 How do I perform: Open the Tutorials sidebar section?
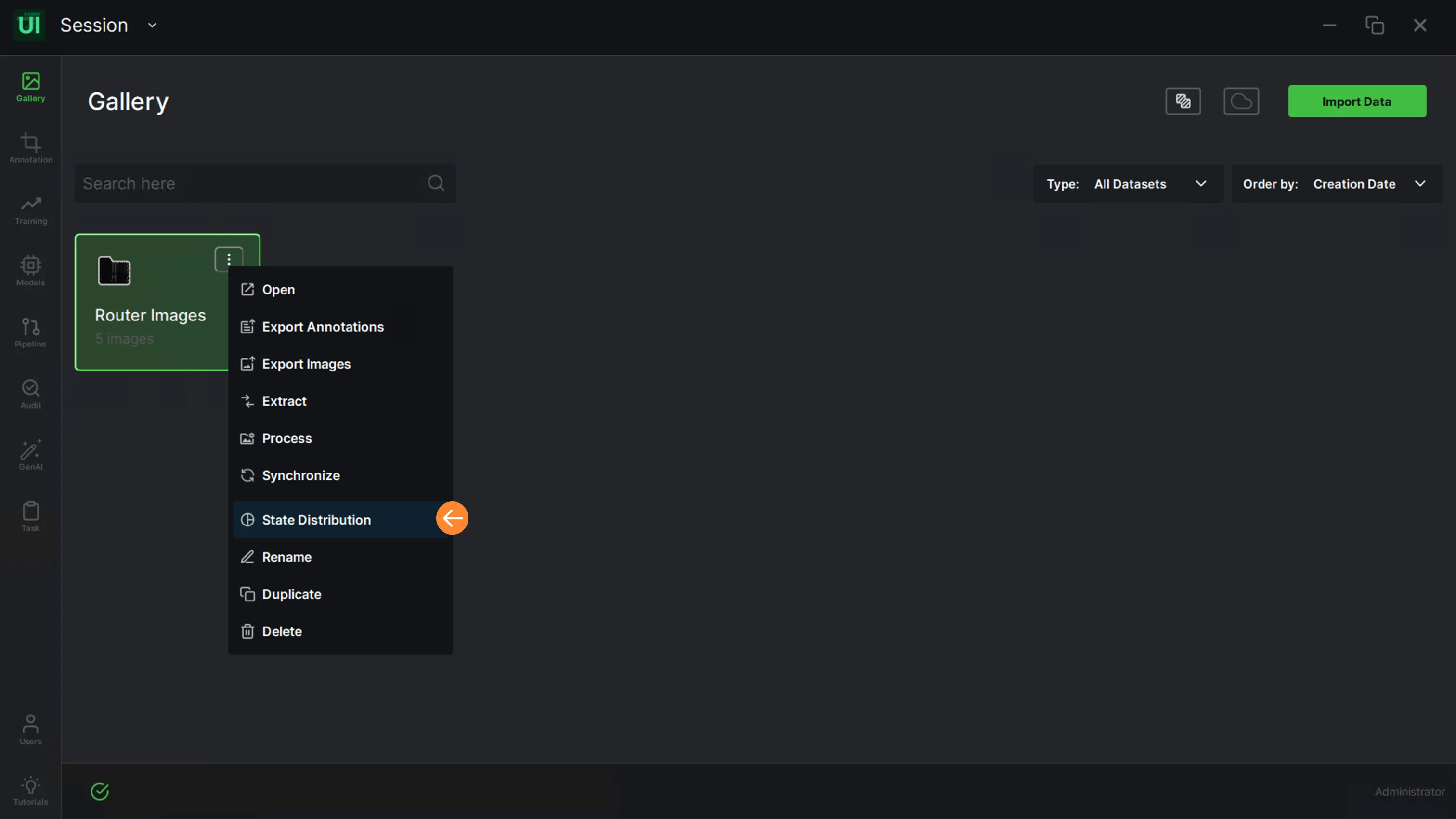coord(30,791)
